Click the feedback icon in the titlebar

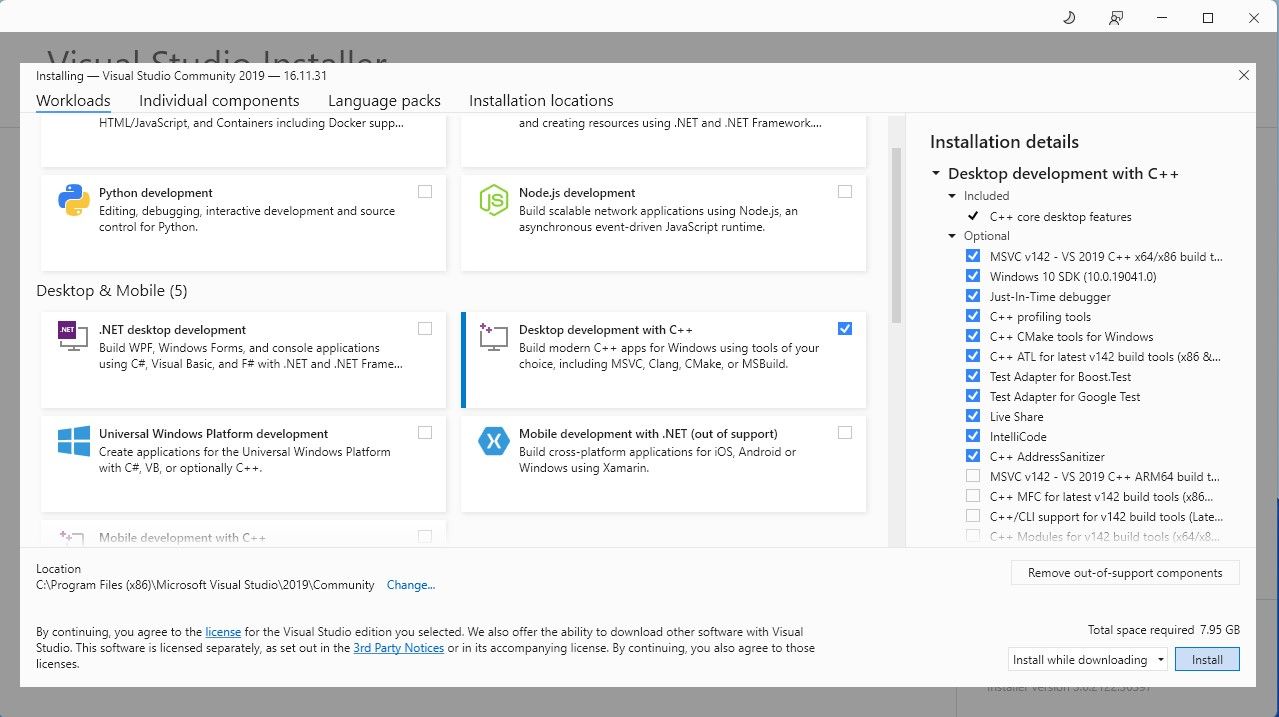pos(1115,17)
